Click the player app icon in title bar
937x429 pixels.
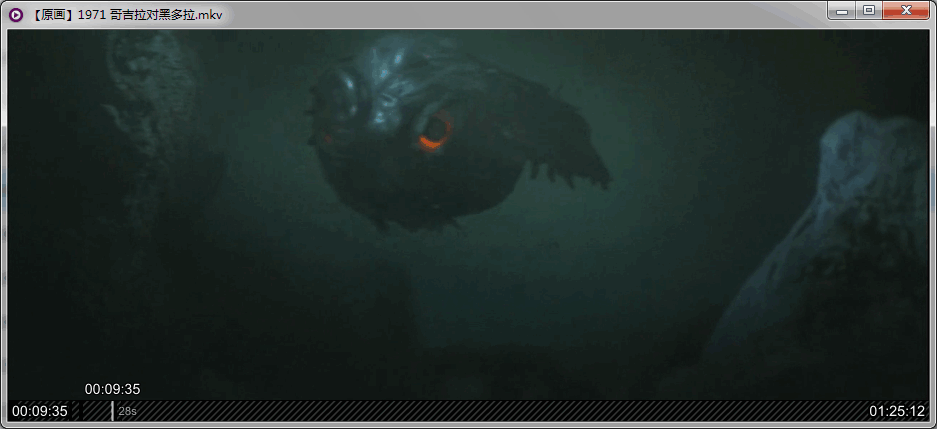[16, 14]
